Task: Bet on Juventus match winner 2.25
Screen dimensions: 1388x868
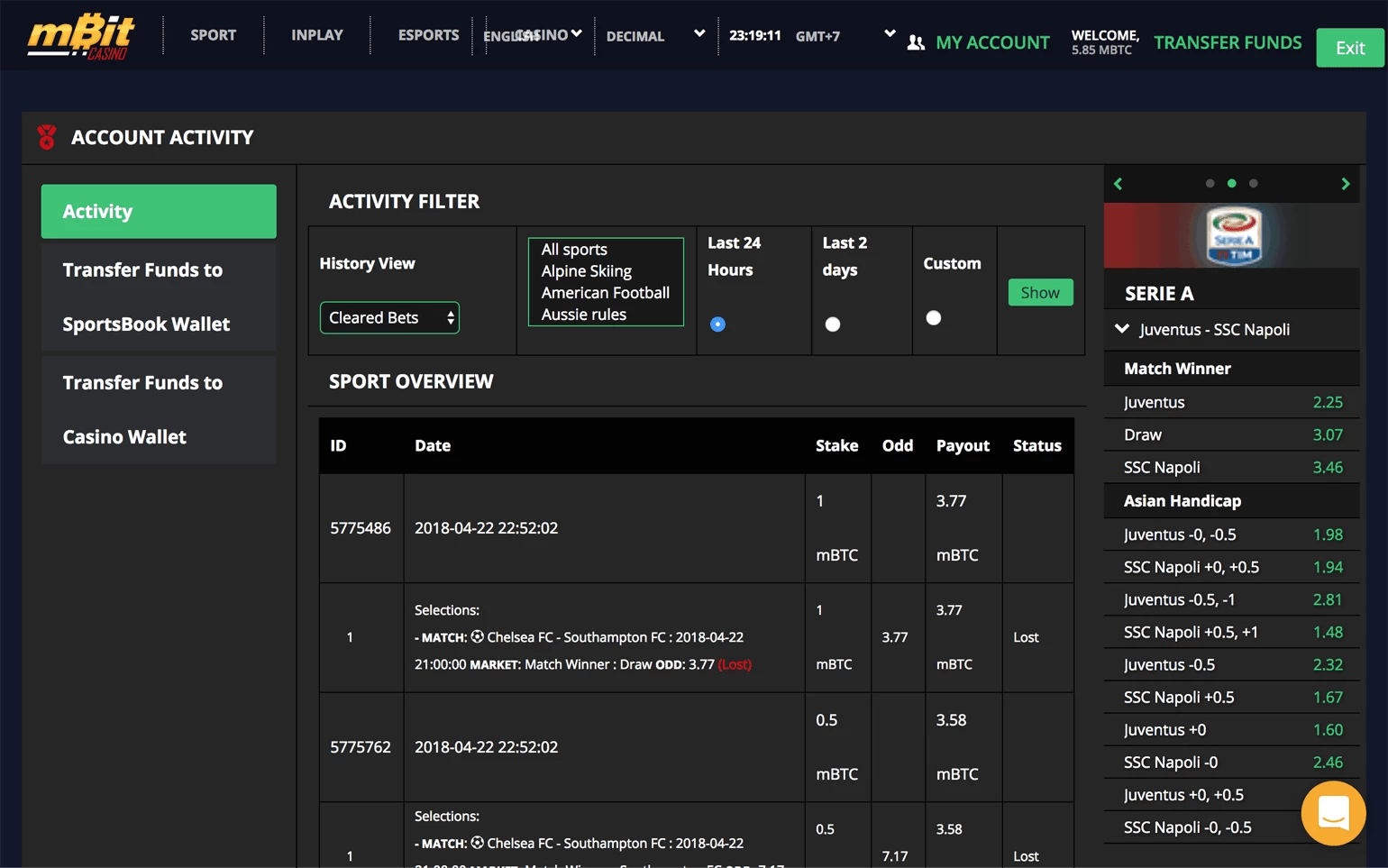Action: click(x=1231, y=402)
